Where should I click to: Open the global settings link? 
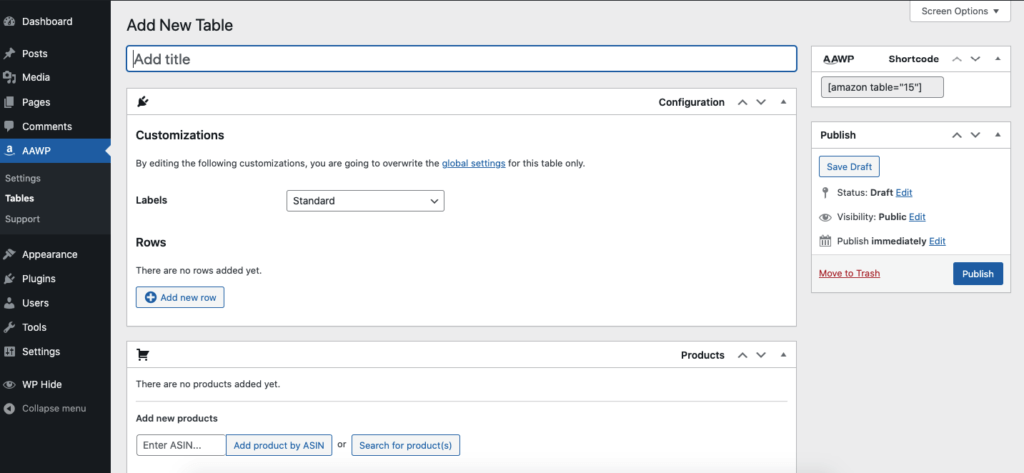point(473,163)
